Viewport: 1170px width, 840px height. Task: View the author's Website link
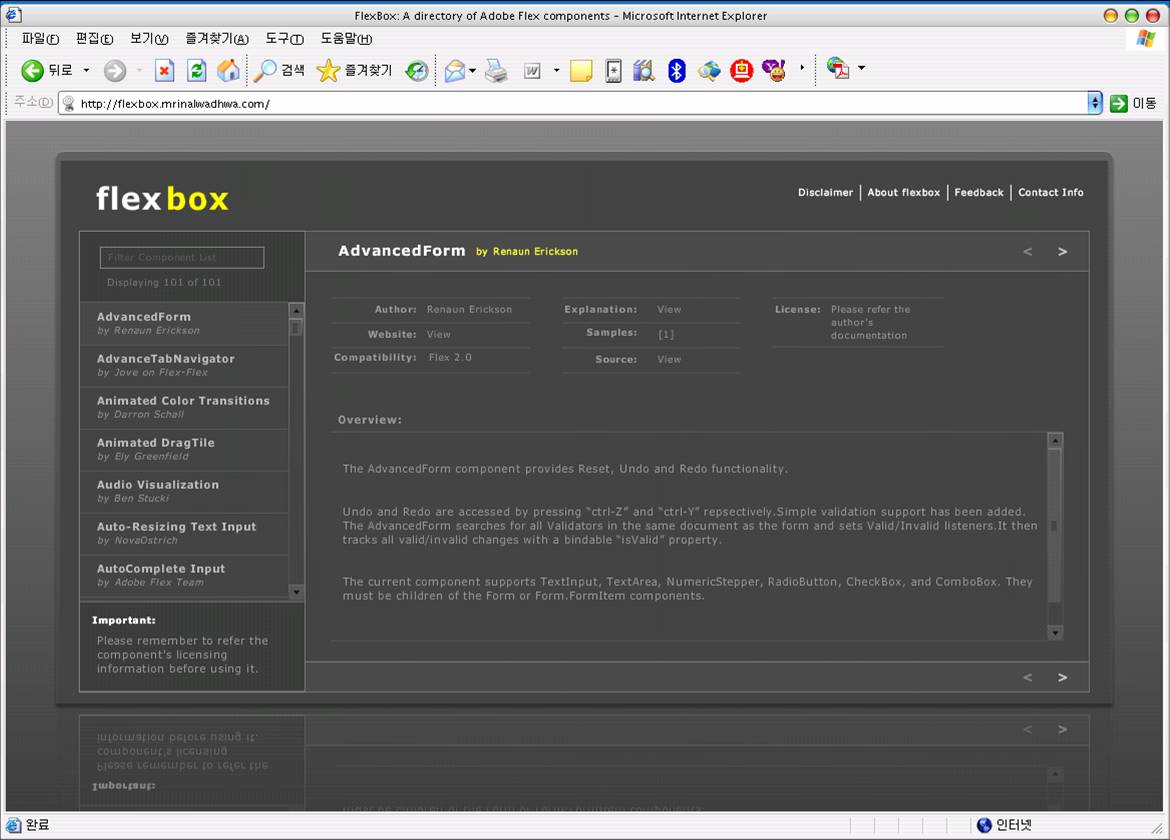click(439, 335)
